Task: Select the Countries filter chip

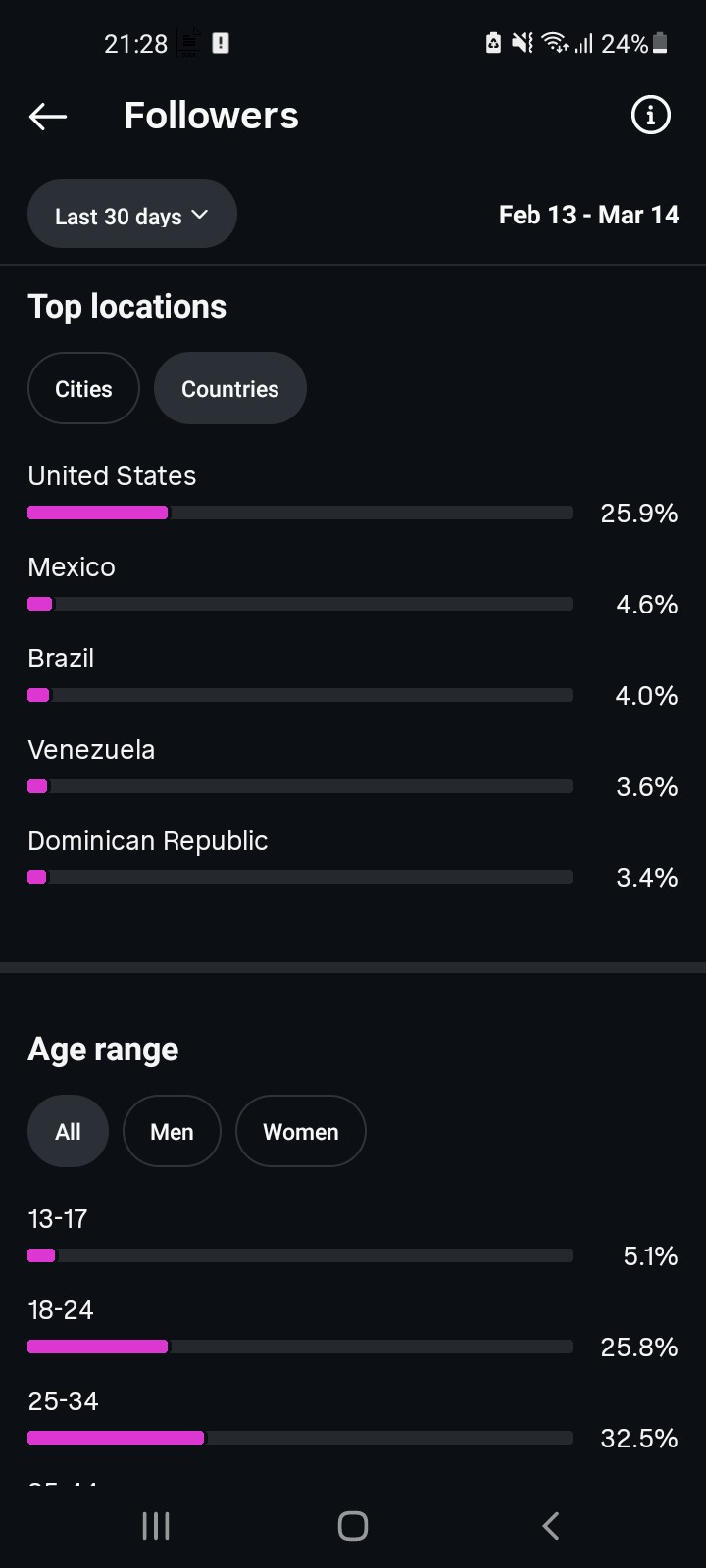Action: click(230, 389)
